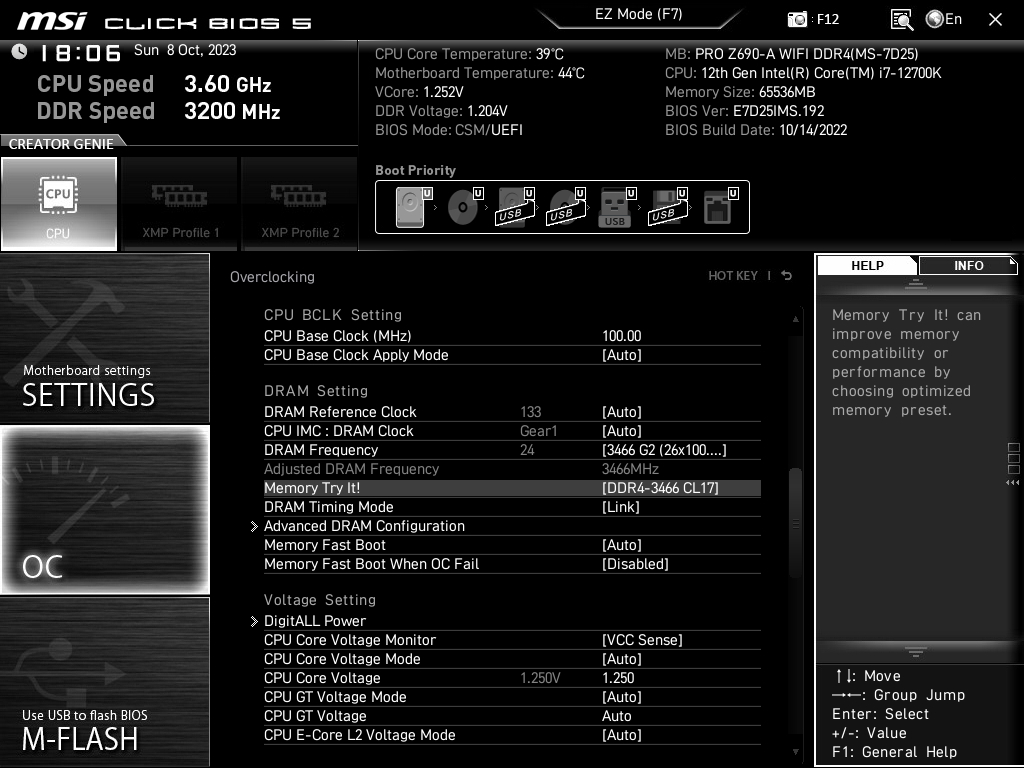This screenshot has height=768, width=1024.
Task: Click the help panel top collapse handle
Action: (916, 283)
